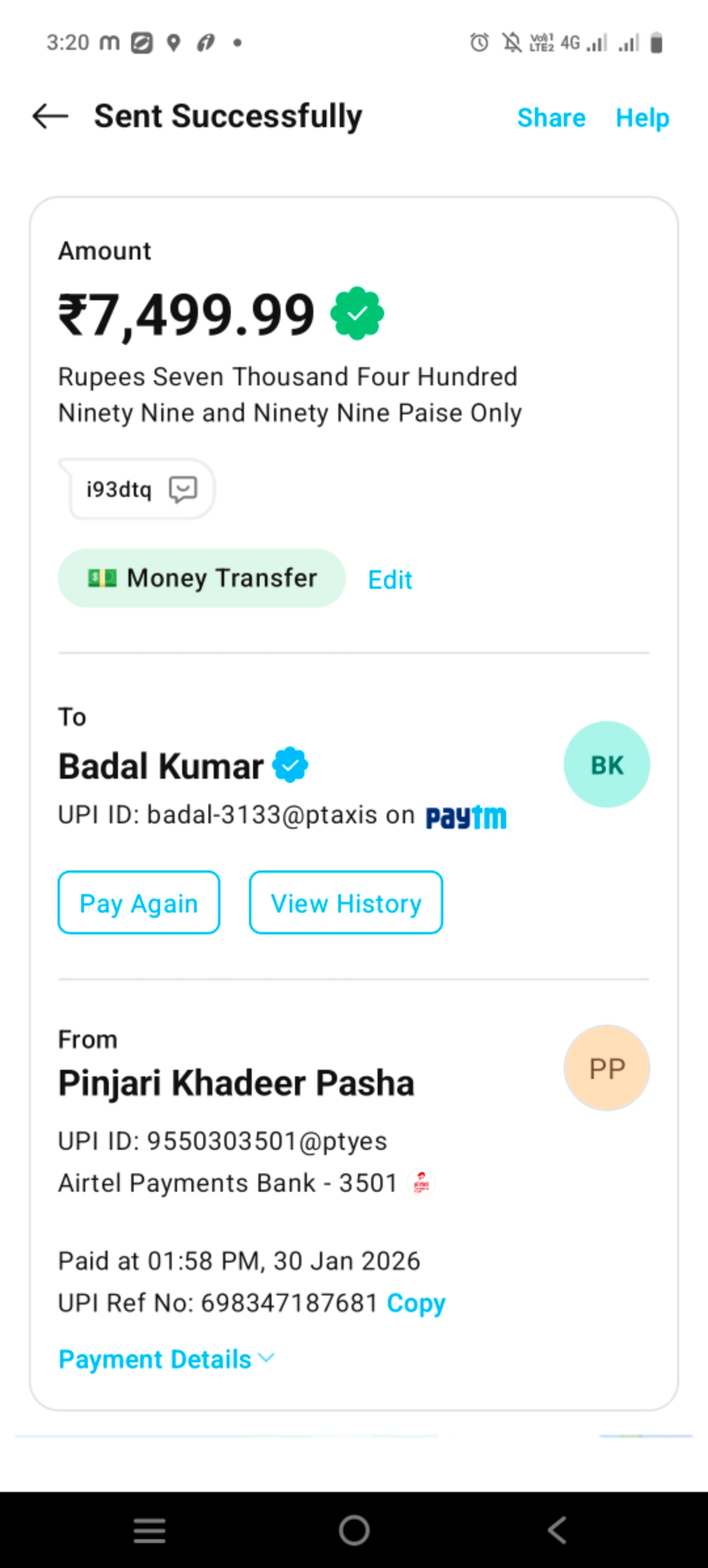Expand Payment Details section
Image resolution: width=708 pixels, height=1568 pixels.
(x=166, y=1359)
